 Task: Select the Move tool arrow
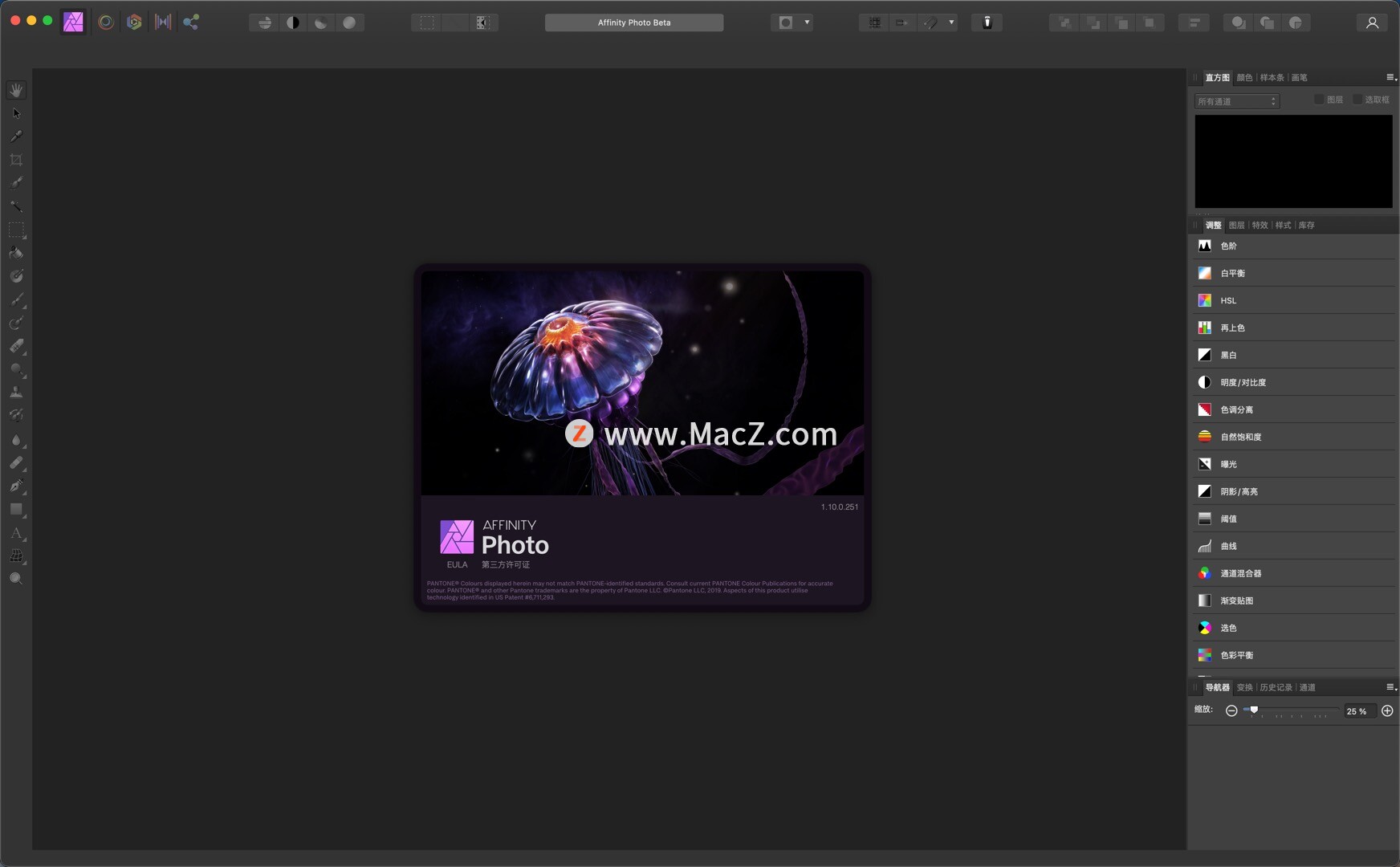[16, 113]
